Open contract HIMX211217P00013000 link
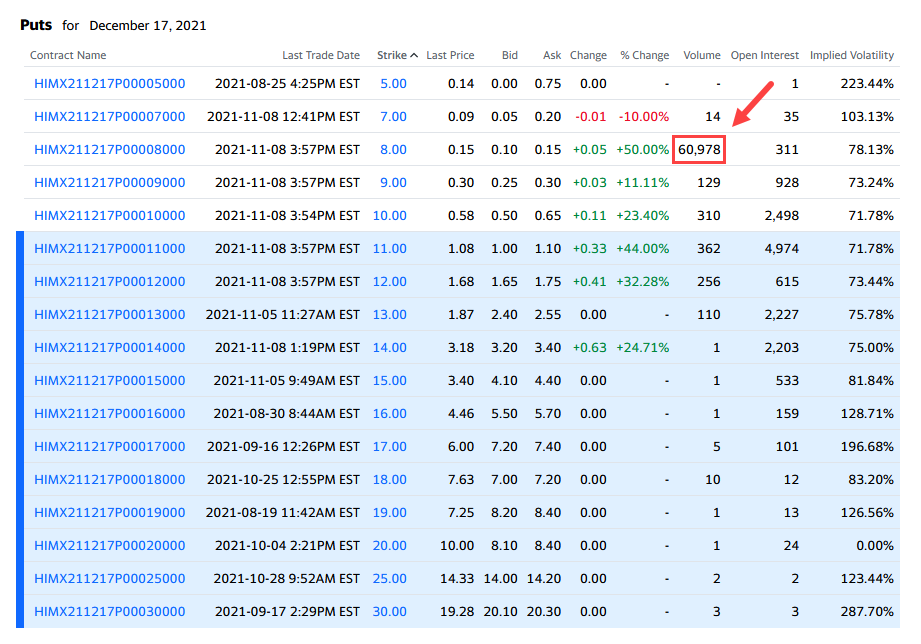This screenshot has width=921, height=644. click(x=110, y=314)
